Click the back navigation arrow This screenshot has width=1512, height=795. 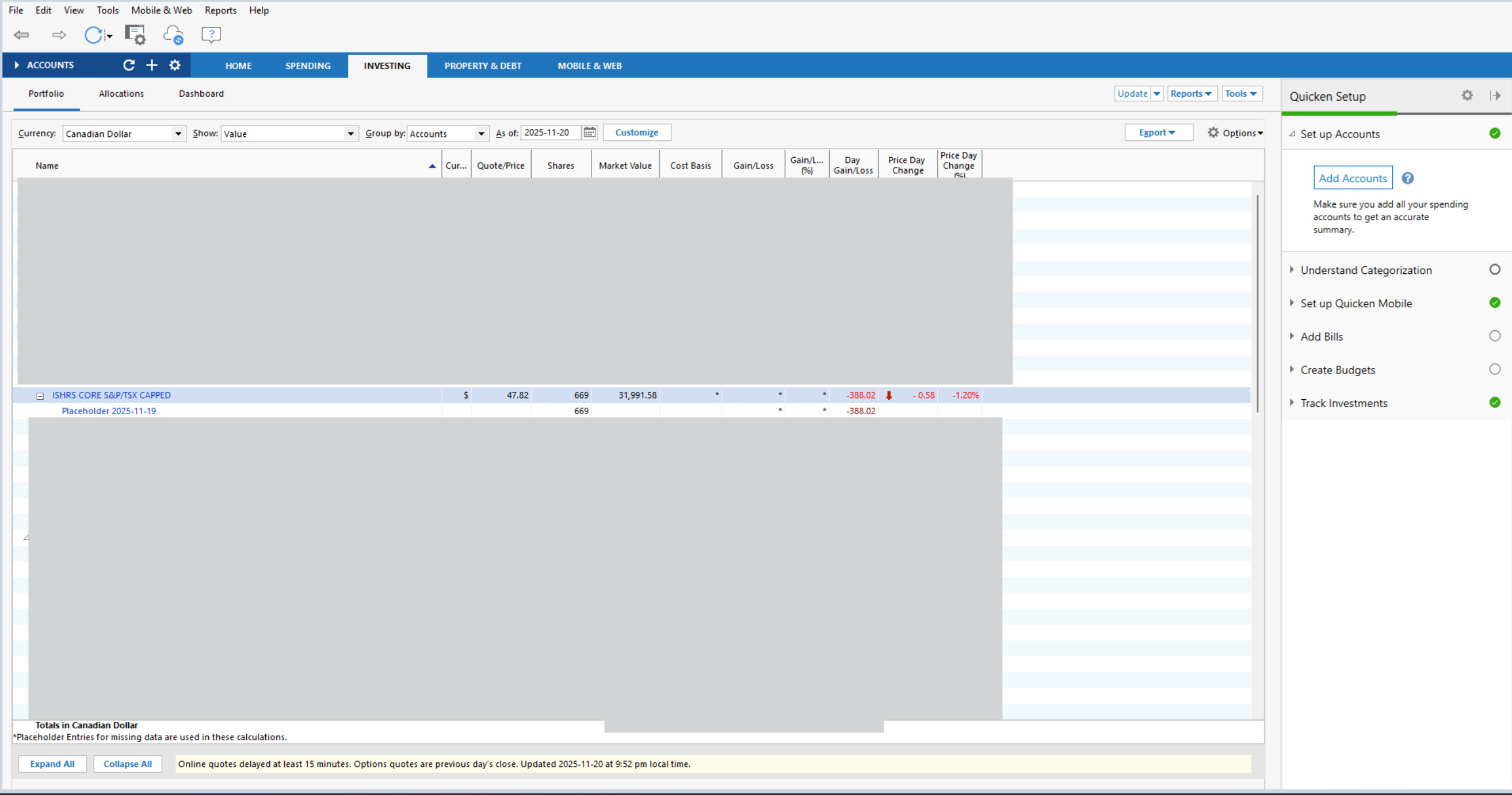pos(22,35)
